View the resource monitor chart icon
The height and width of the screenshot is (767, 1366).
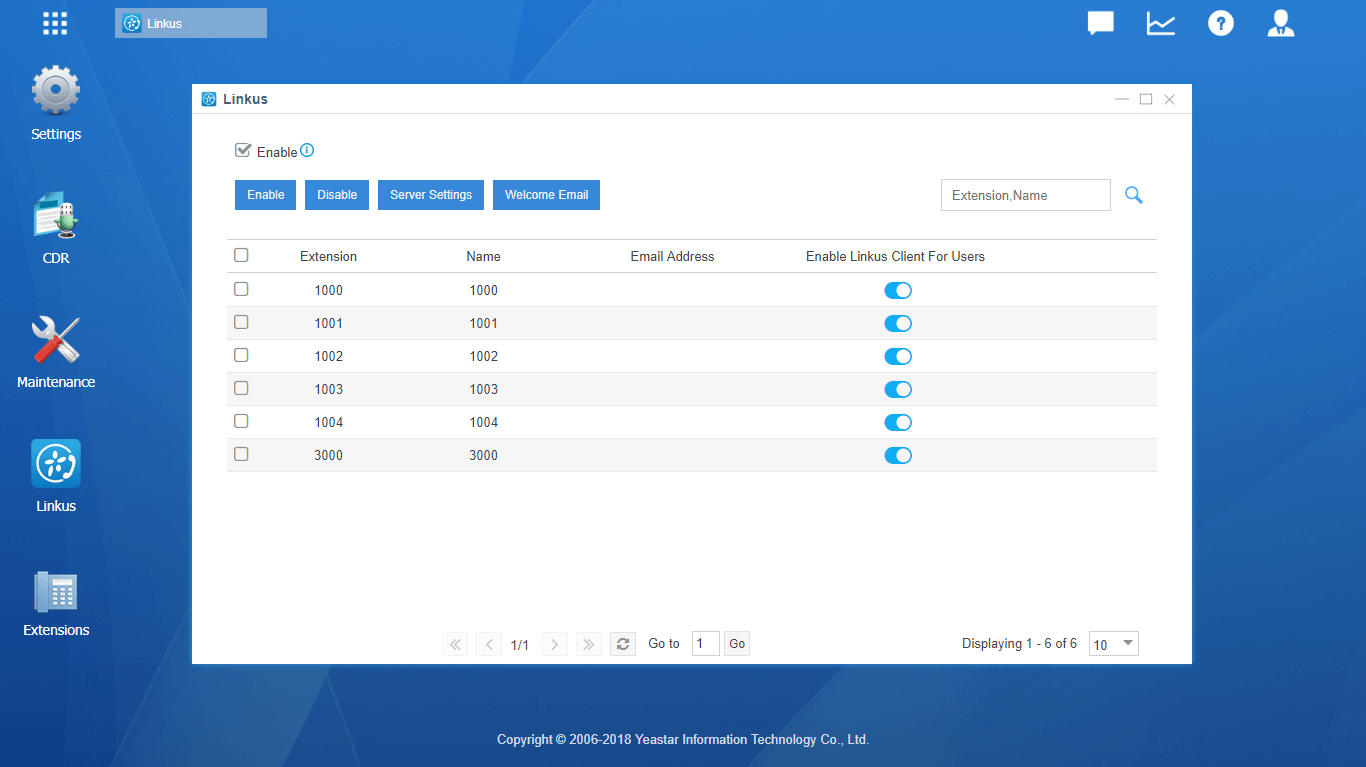pos(1161,23)
